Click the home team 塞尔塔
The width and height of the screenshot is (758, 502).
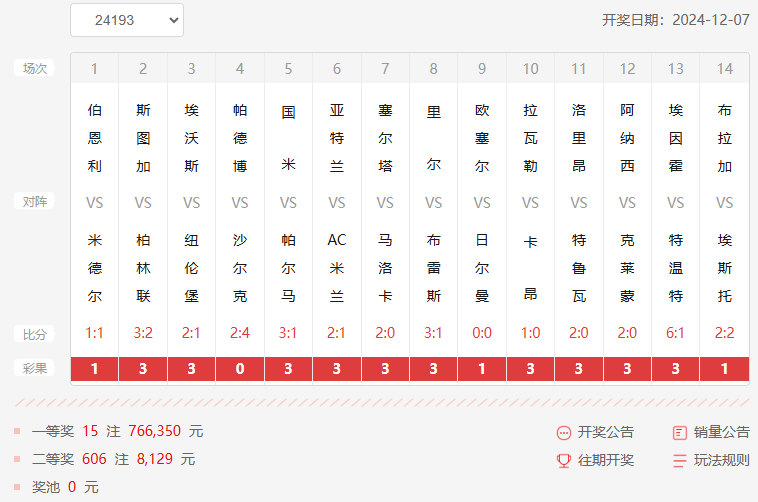tap(385, 138)
